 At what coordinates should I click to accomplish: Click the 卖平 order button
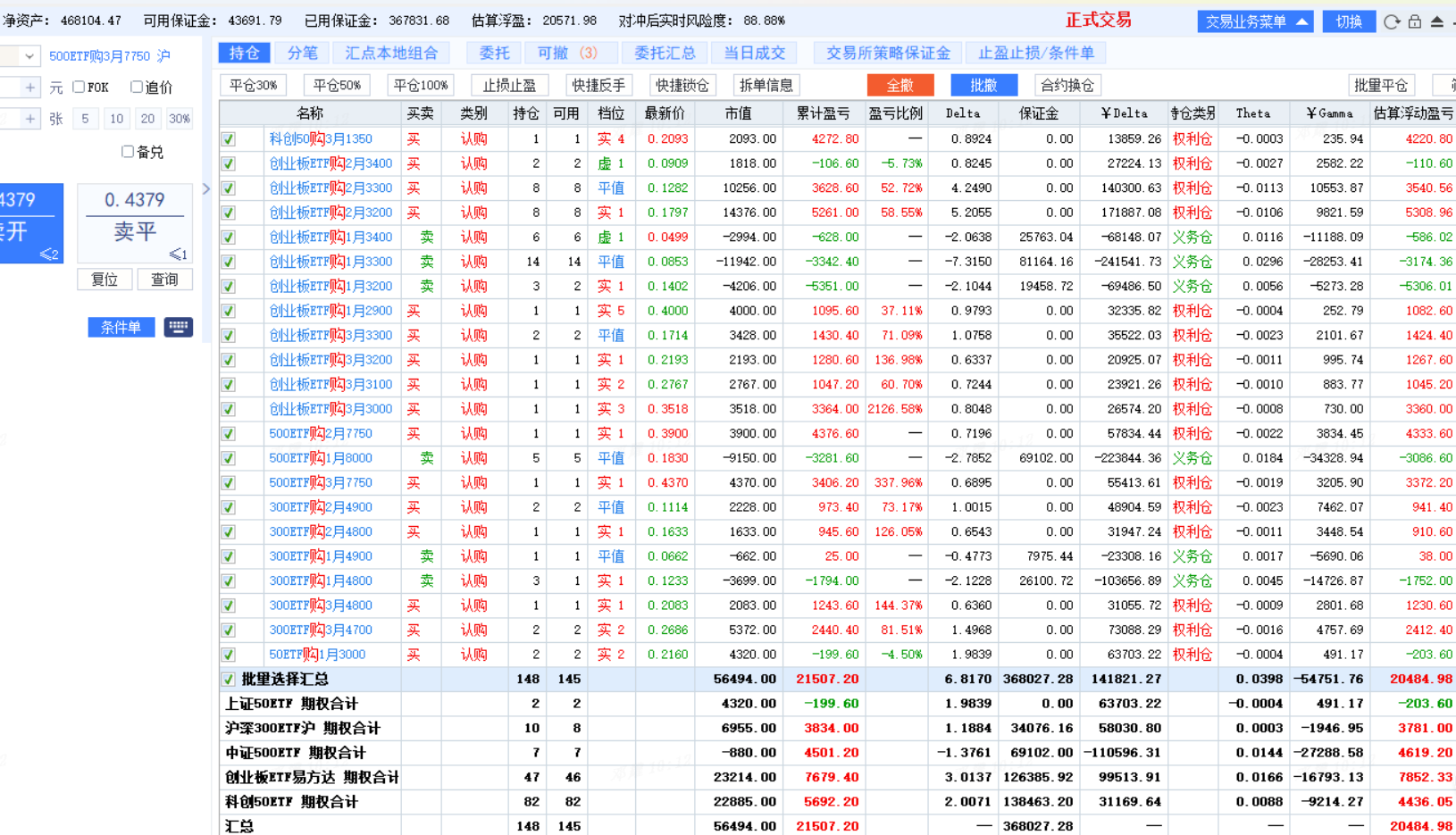coord(136,223)
